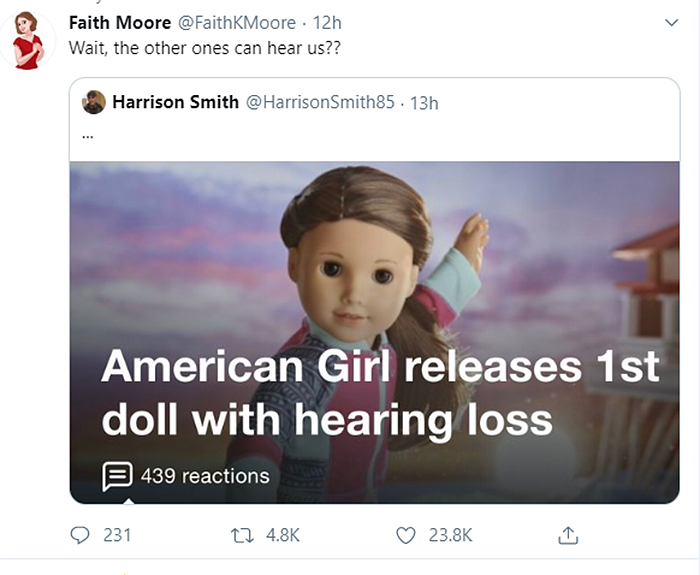Click the reactions comment icon on image
Image resolution: width=700 pixels, height=575 pixels.
click(x=118, y=476)
